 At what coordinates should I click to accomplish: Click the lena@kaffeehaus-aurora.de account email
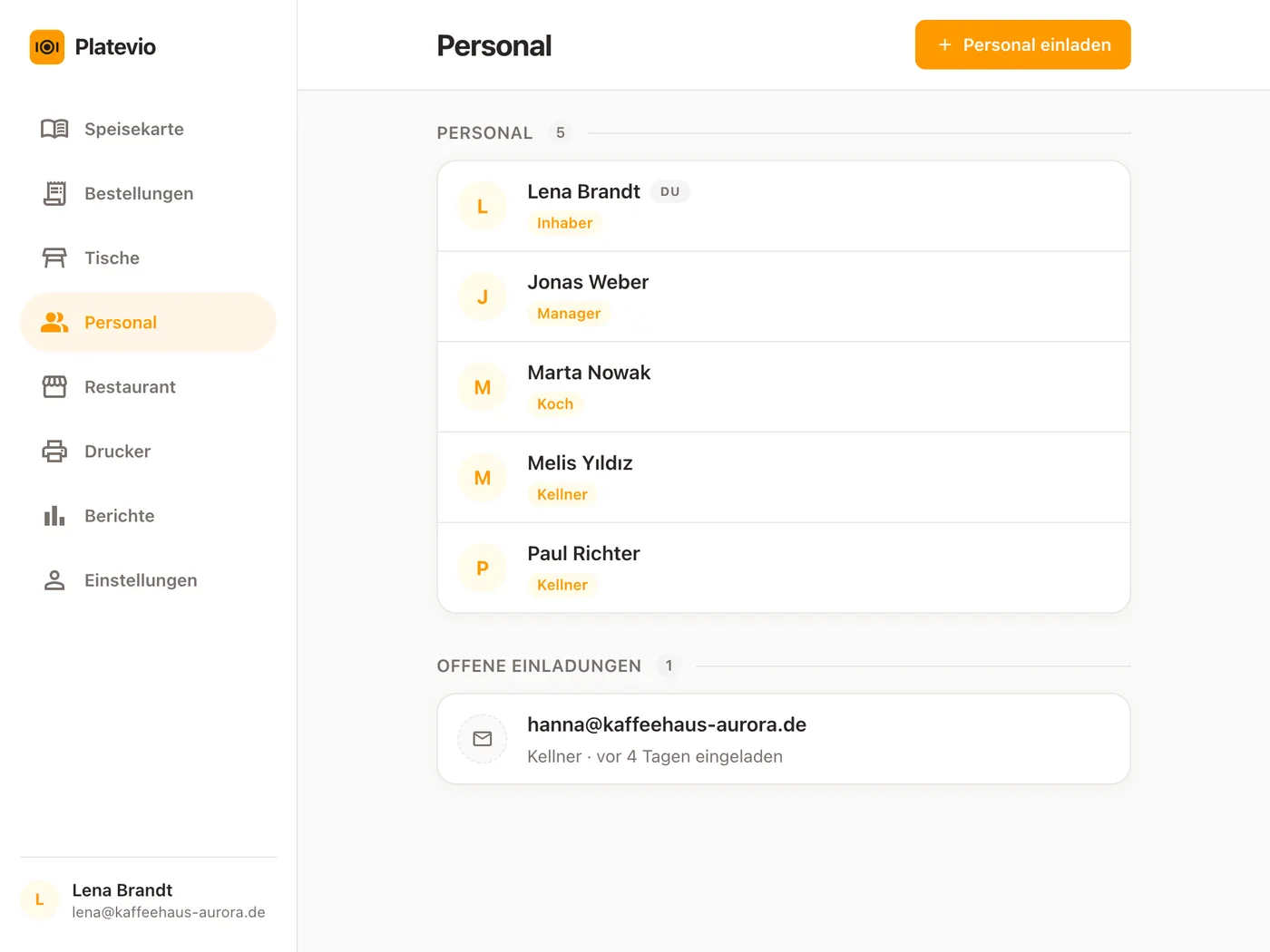click(x=169, y=912)
